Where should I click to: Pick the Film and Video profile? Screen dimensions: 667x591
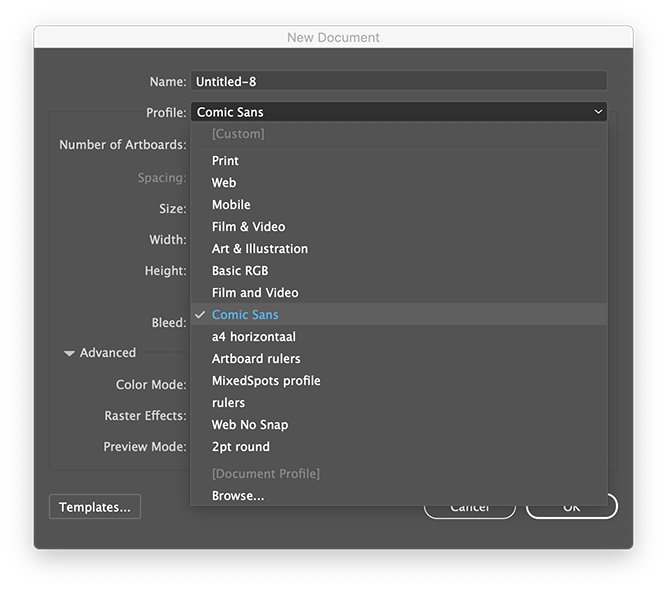255,293
